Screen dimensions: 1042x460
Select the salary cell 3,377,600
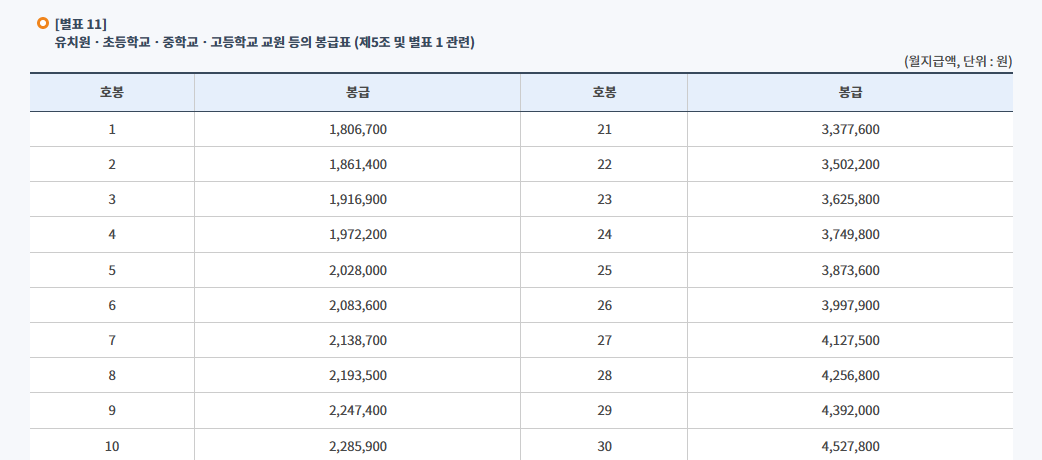(851, 130)
